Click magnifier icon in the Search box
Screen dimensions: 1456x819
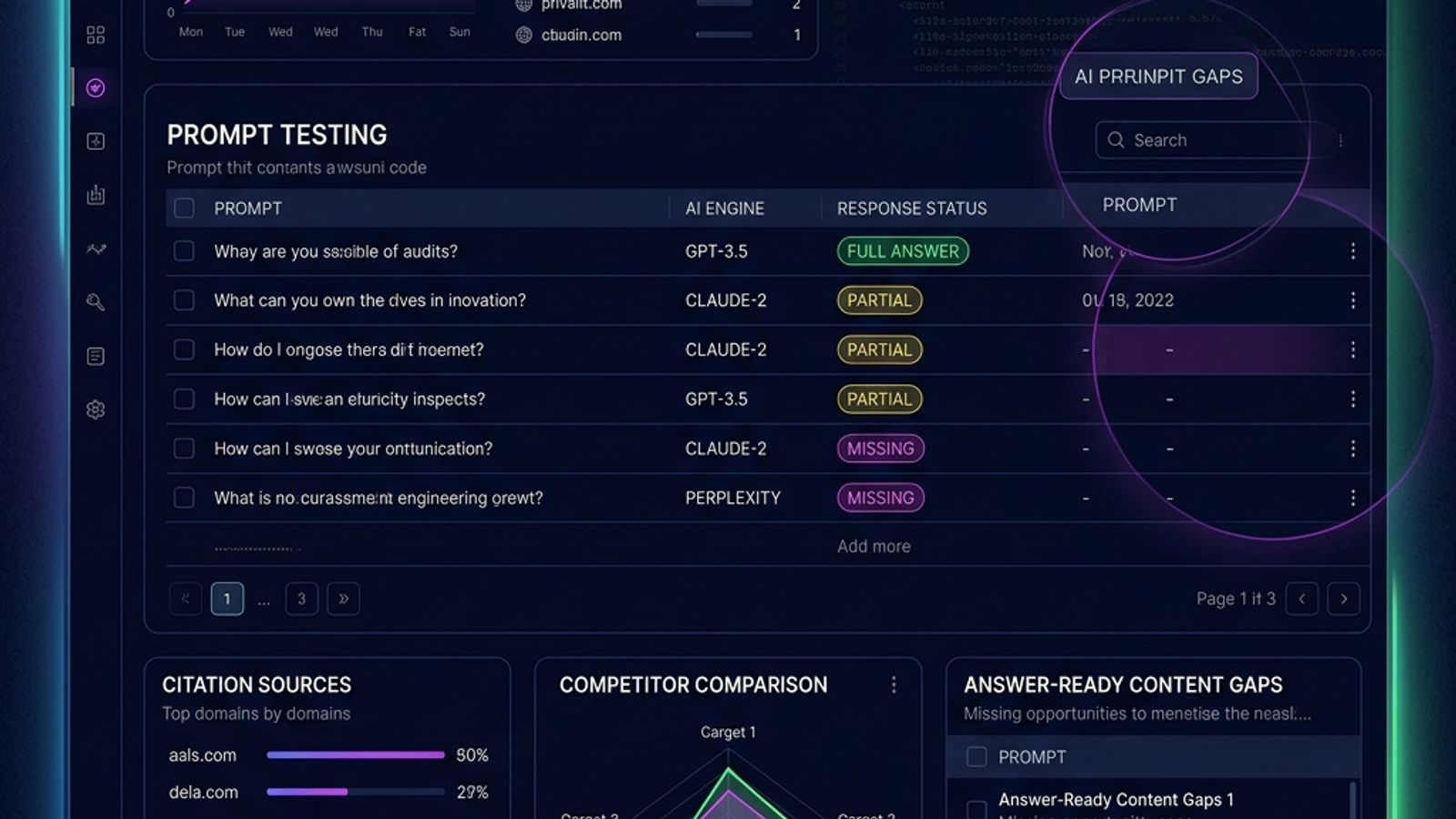[x=1116, y=140]
